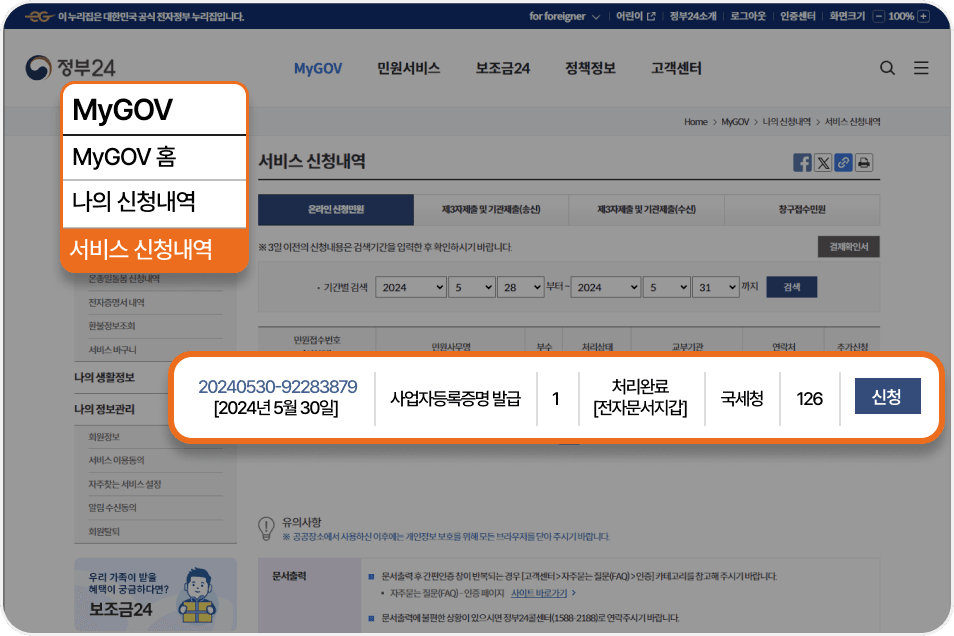Open the end day 31 dropdown
Viewport: 954px width, 636px height.
click(717, 287)
